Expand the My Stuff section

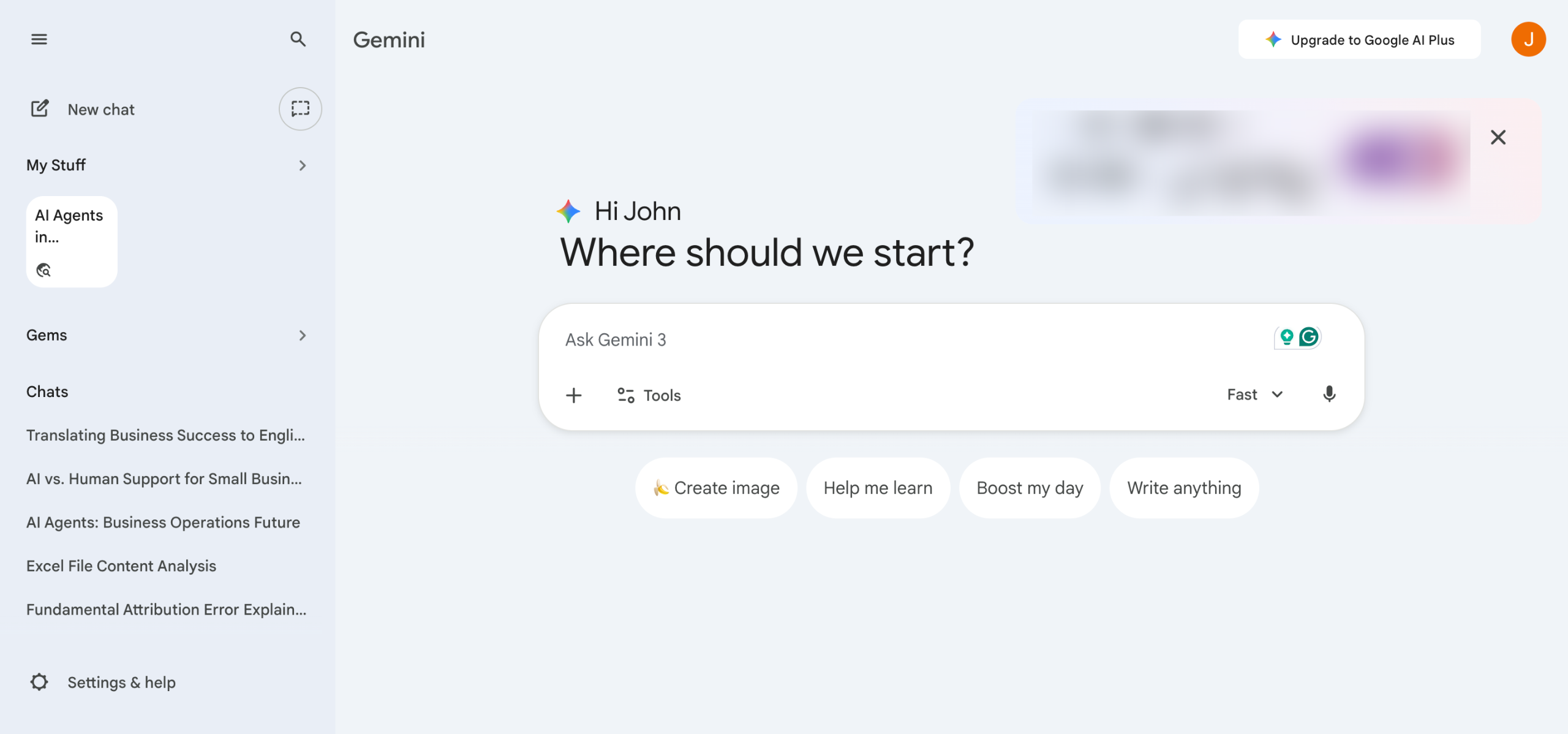tap(302, 165)
